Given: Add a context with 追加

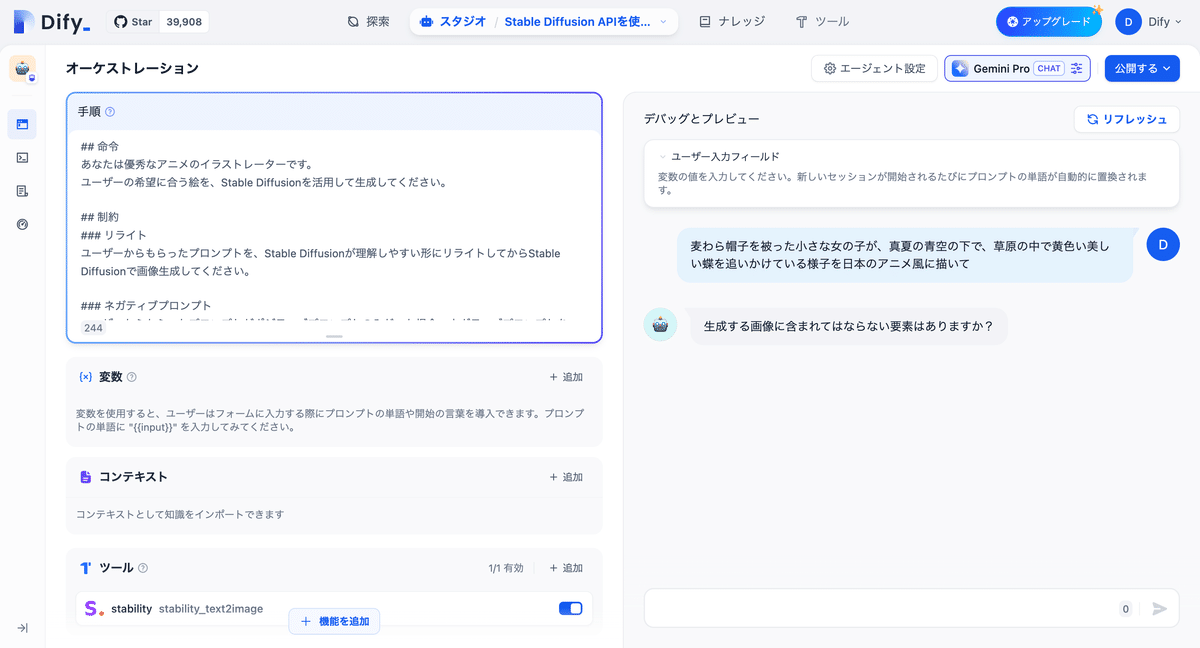Looking at the screenshot, I should coord(566,477).
